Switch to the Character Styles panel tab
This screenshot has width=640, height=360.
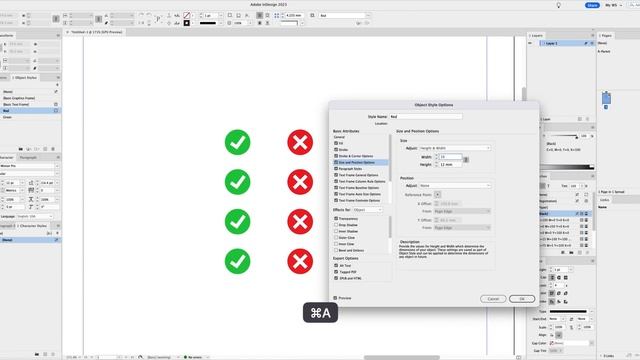click(33, 226)
